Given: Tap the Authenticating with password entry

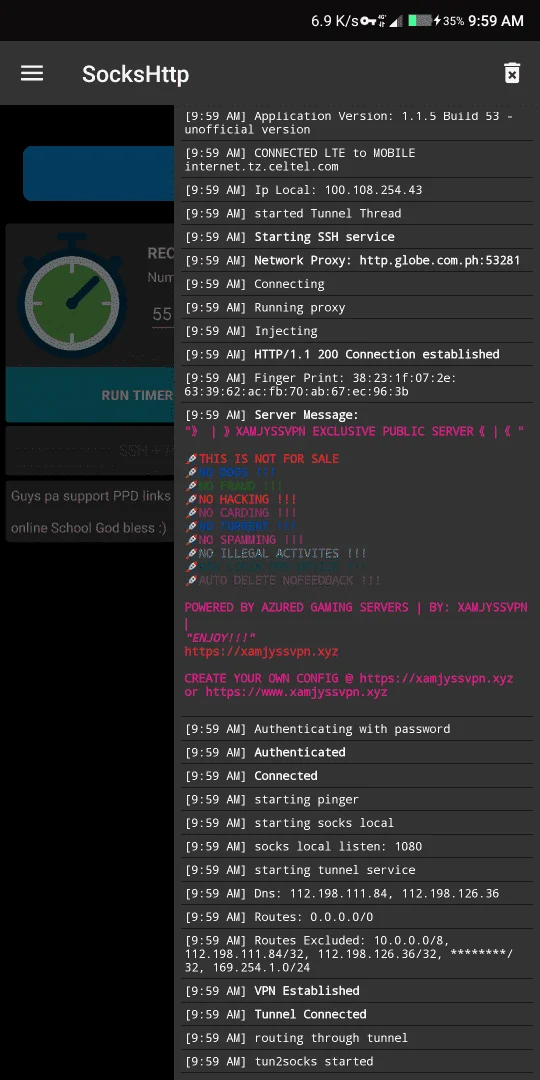Looking at the screenshot, I should pyautogui.click(x=357, y=729).
